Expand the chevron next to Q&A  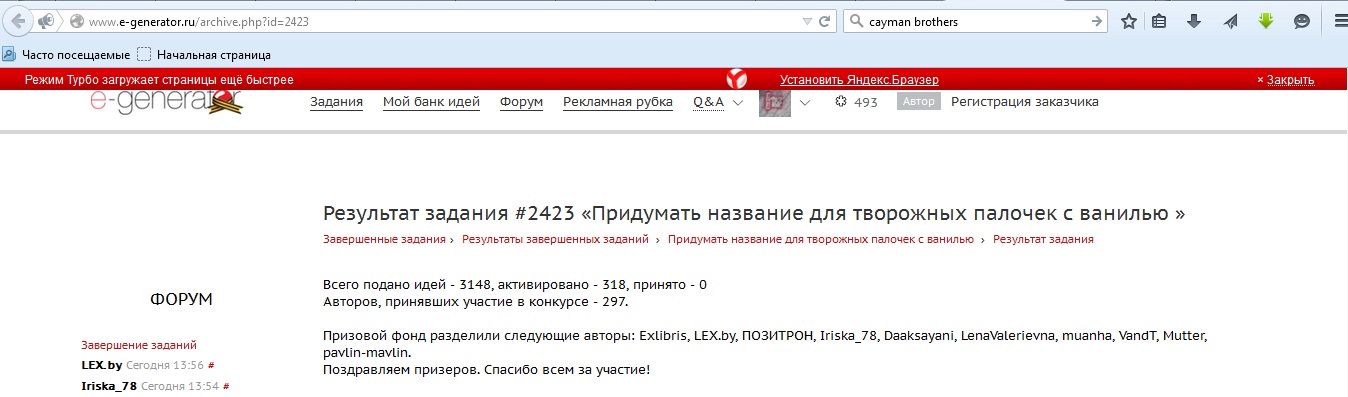click(738, 102)
